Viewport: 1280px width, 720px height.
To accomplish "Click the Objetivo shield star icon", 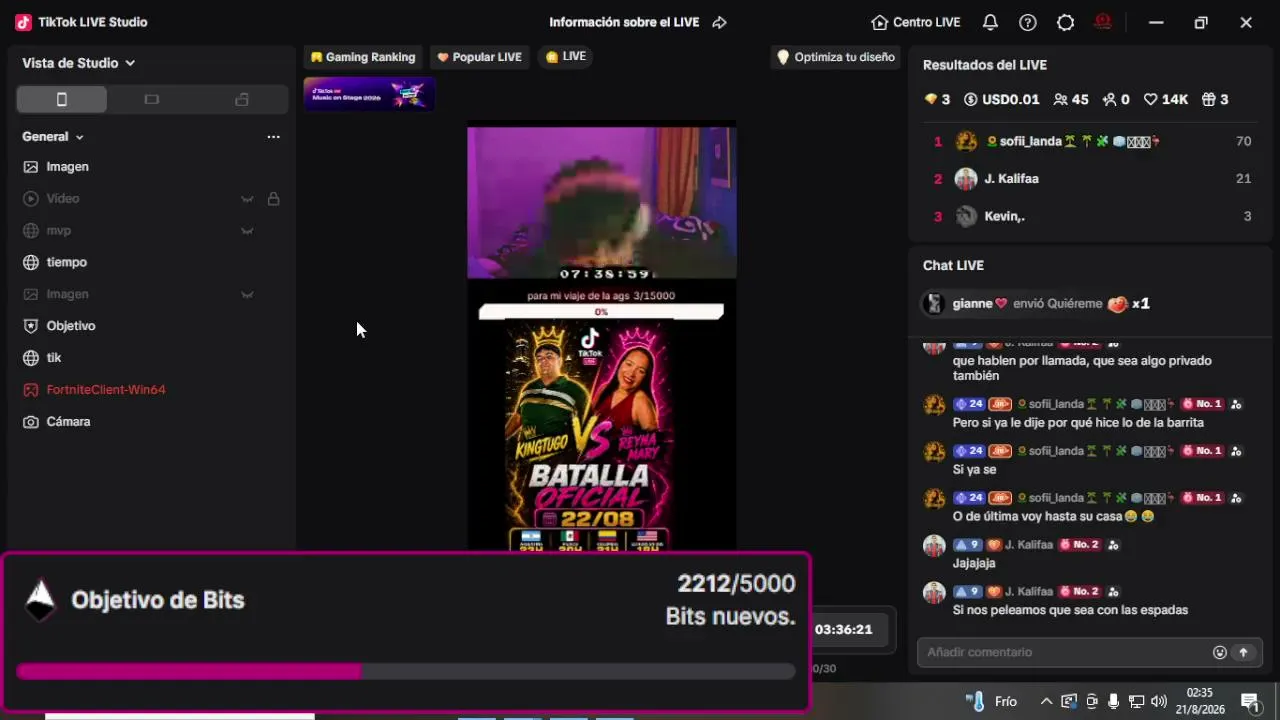I will (x=31, y=326).
